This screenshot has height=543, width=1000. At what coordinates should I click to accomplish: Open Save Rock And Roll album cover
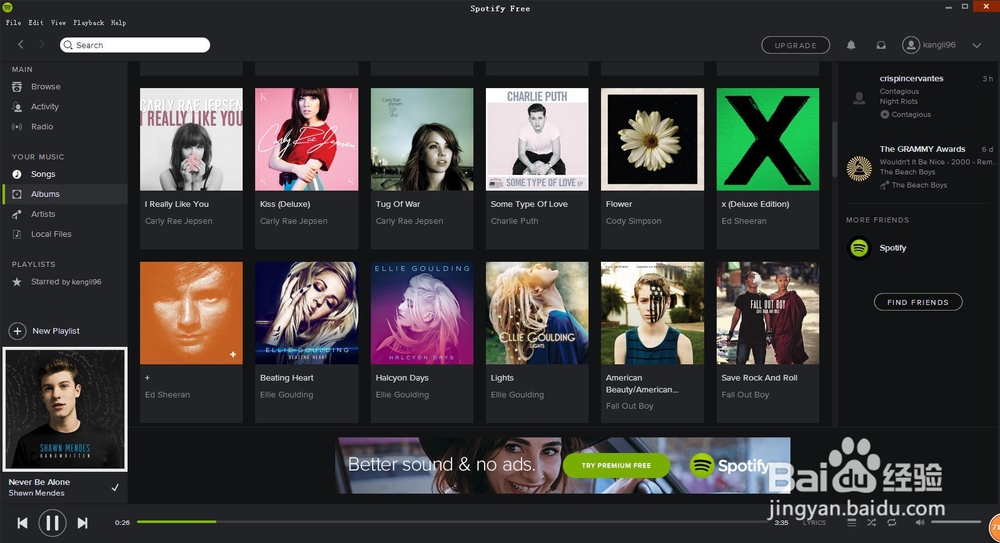coord(768,313)
